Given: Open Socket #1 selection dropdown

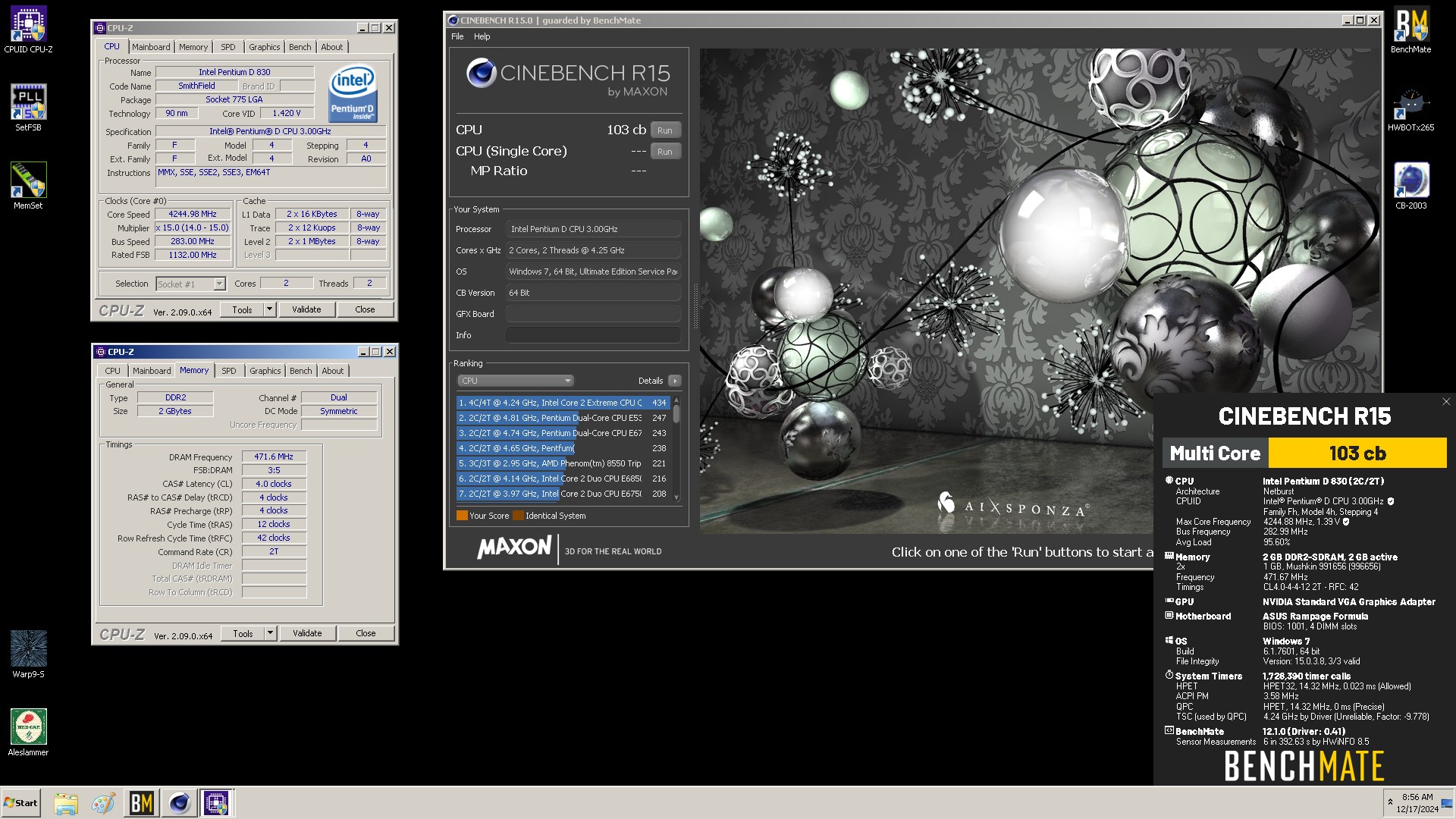Looking at the screenshot, I should pyautogui.click(x=190, y=284).
